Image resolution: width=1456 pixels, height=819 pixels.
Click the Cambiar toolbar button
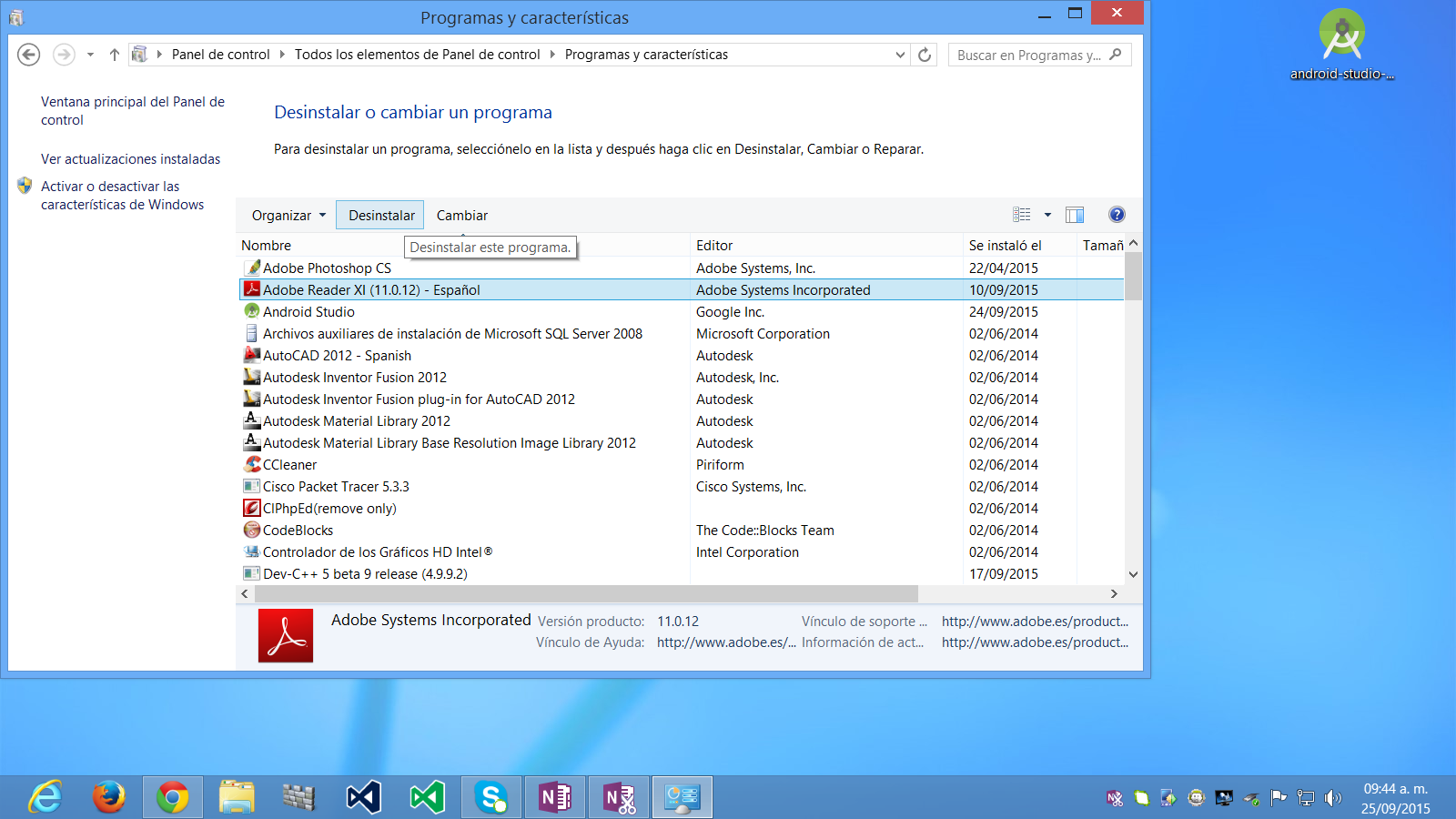462,216
